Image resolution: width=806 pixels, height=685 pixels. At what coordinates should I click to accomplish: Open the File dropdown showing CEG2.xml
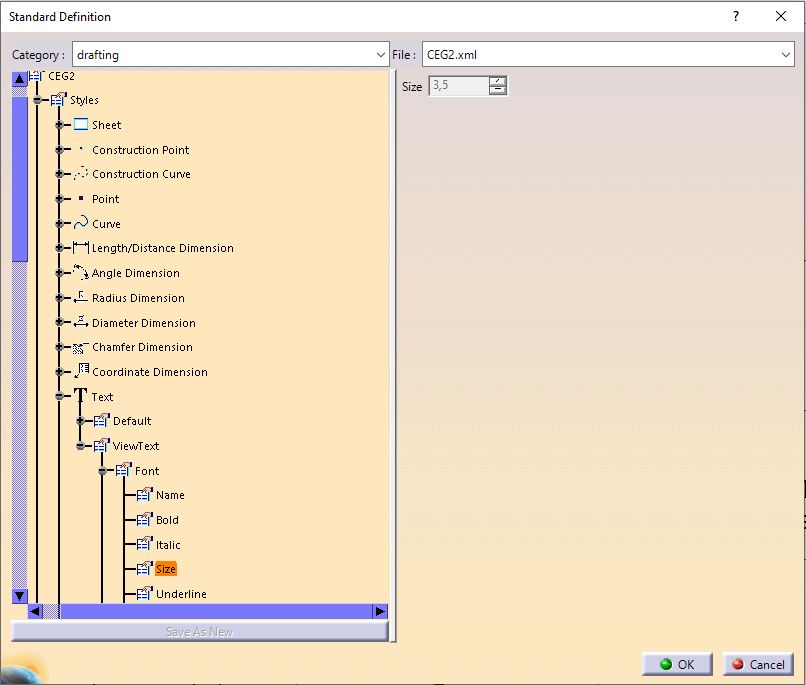click(785, 55)
